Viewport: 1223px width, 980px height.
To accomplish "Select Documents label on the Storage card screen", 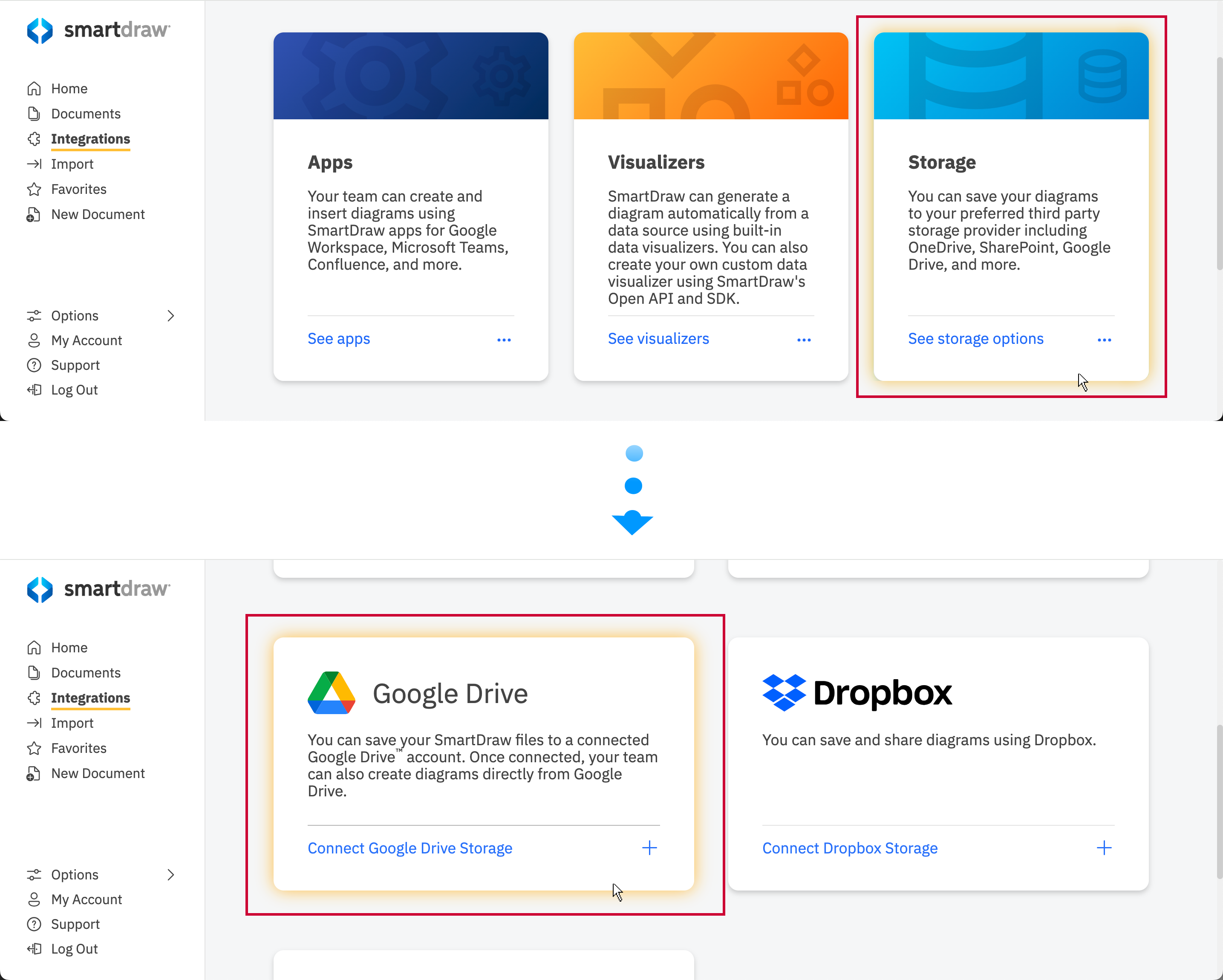I will (x=86, y=113).
